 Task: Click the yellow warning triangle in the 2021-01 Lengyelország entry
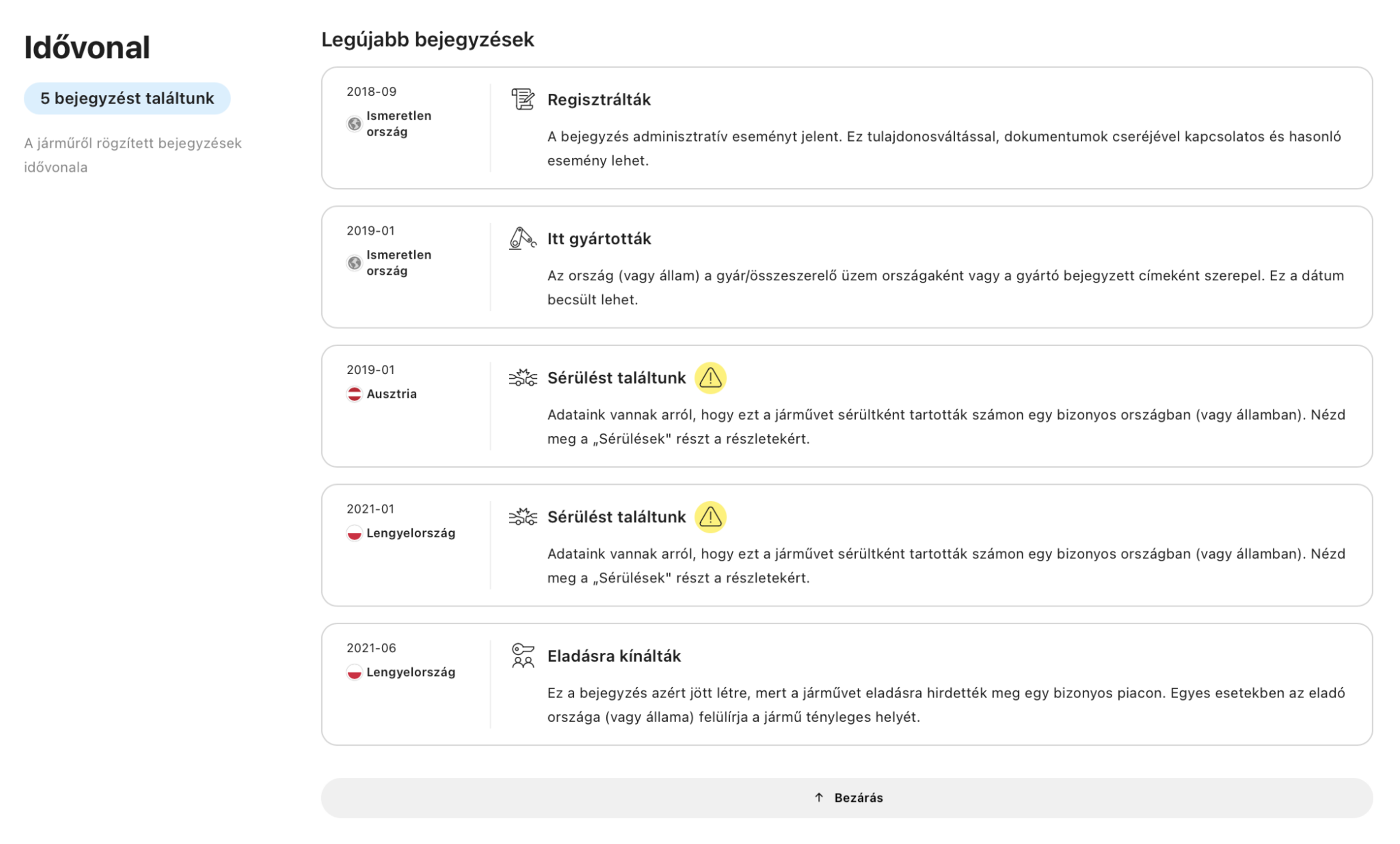pos(710,517)
